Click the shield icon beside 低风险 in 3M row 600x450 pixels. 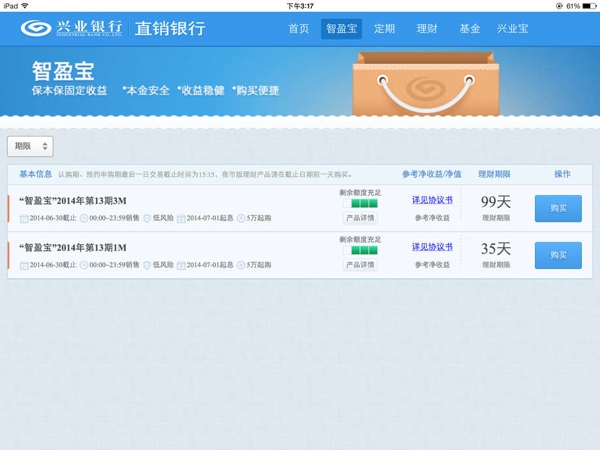pyautogui.click(x=147, y=218)
